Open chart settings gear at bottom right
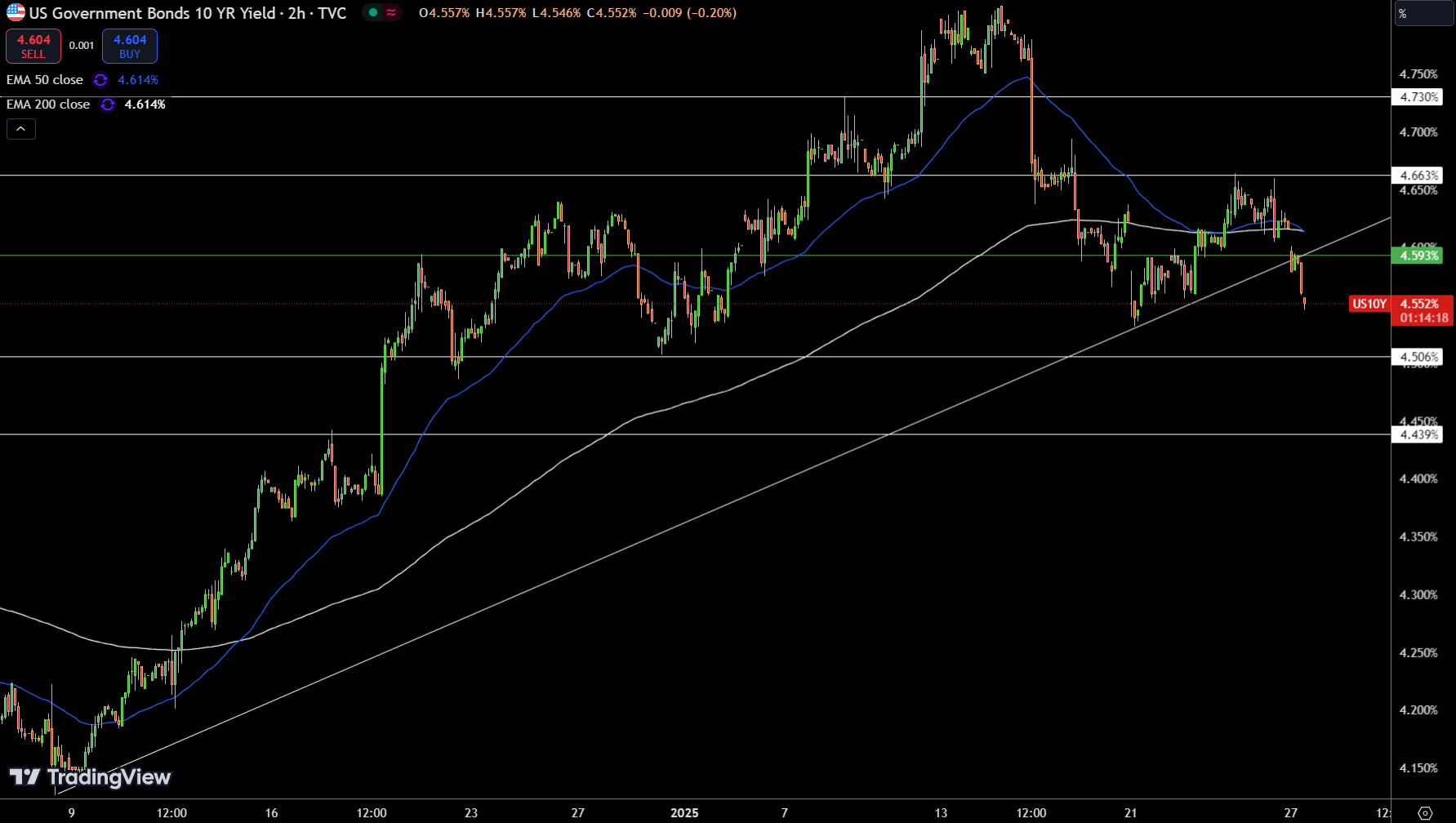This screenshot has width=1456, height=823. [x=1425, y=812]
